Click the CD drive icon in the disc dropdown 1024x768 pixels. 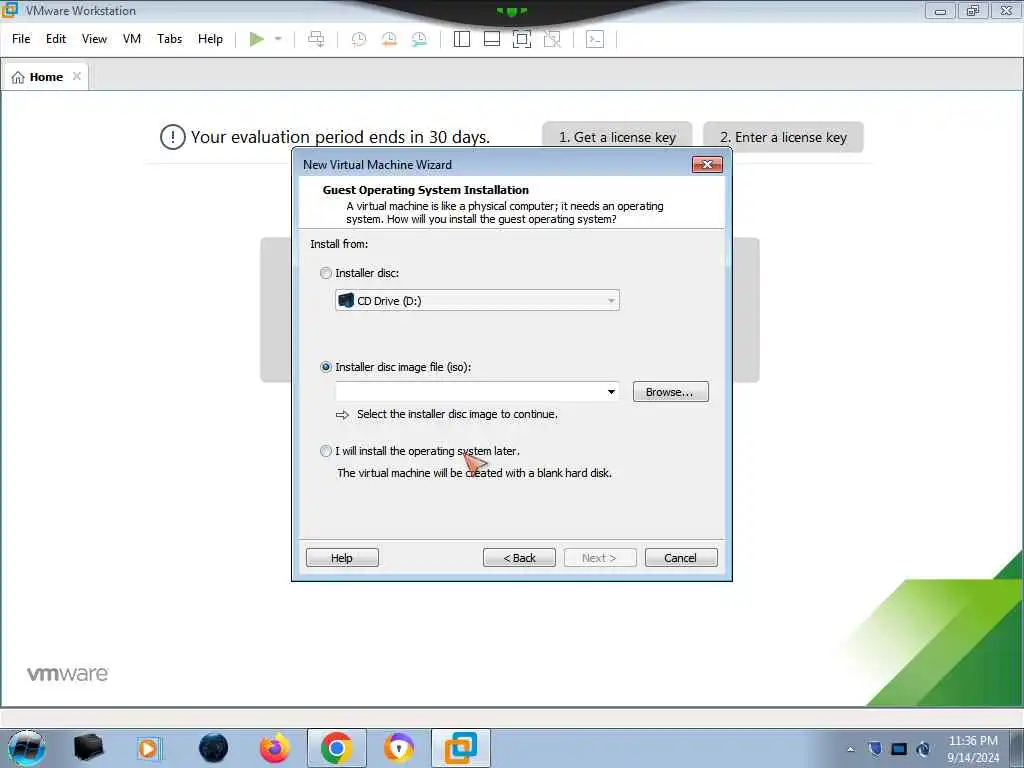346,300
